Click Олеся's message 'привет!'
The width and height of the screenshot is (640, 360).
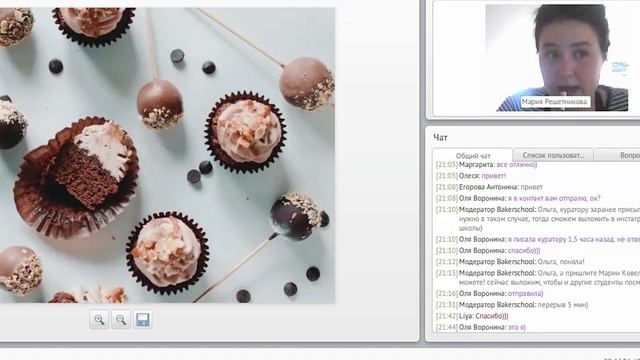(471, 176)
